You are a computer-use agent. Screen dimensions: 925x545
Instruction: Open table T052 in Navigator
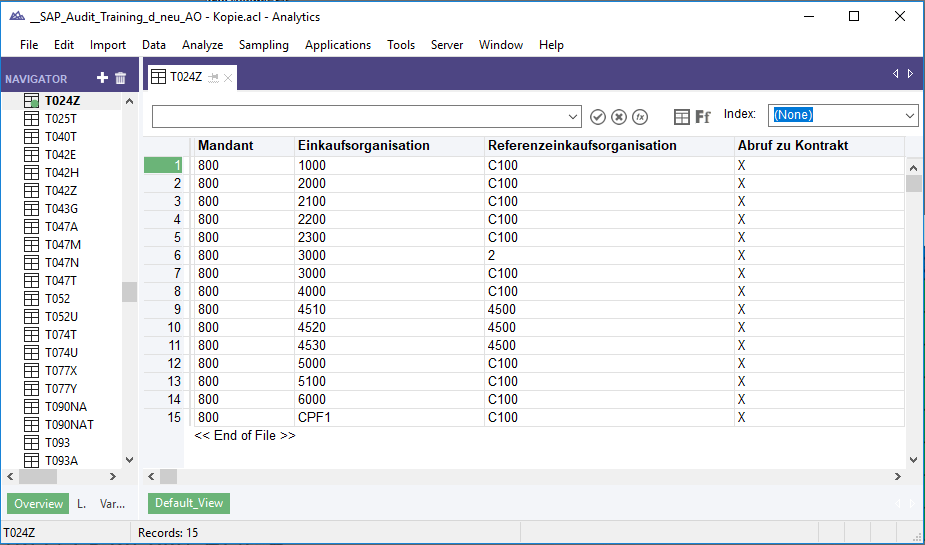[x=57, y=298]
